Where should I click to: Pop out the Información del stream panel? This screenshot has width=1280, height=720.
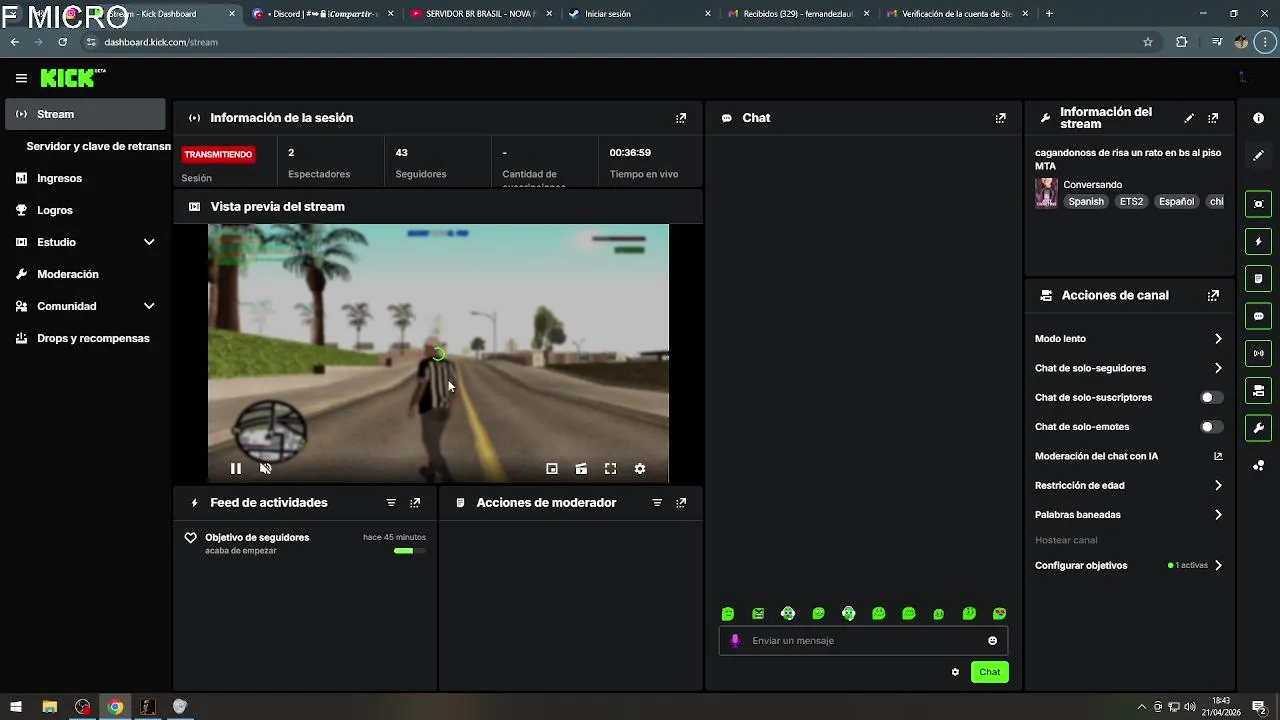coord(1213,118)
